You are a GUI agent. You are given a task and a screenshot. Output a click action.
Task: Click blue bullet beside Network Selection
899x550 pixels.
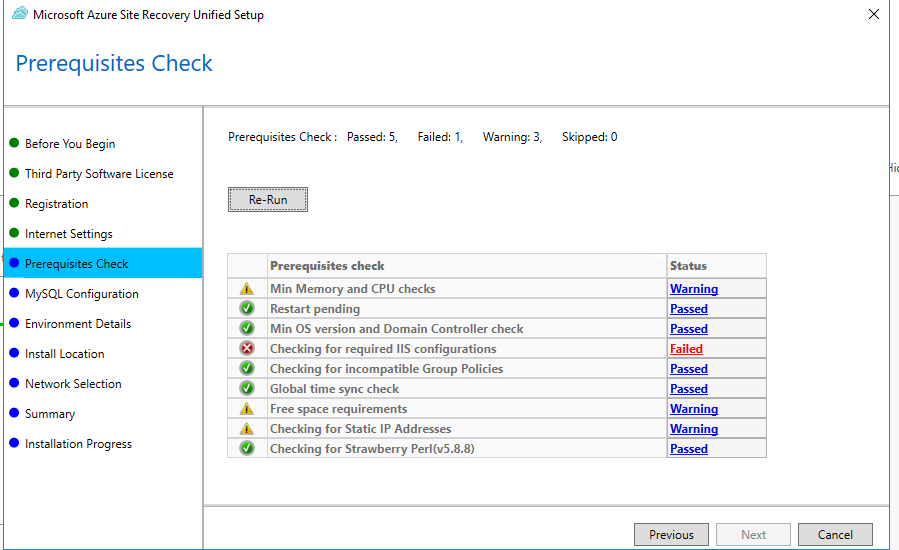coord(14,383)
